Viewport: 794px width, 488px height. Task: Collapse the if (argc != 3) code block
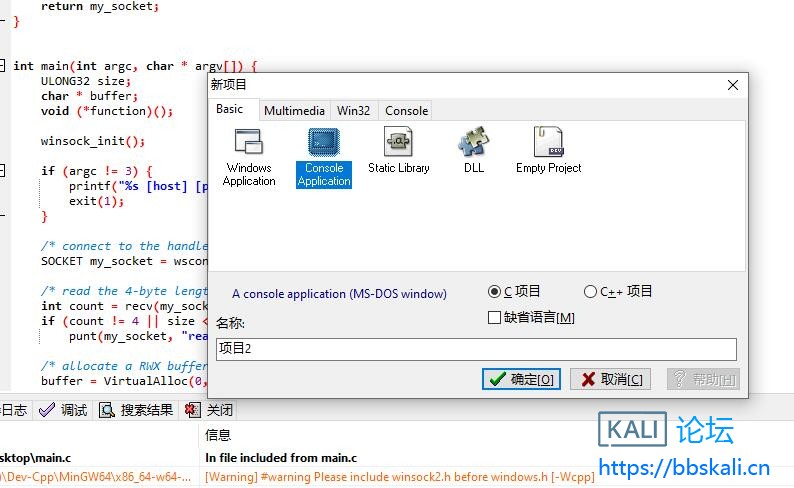pos(3,171)
